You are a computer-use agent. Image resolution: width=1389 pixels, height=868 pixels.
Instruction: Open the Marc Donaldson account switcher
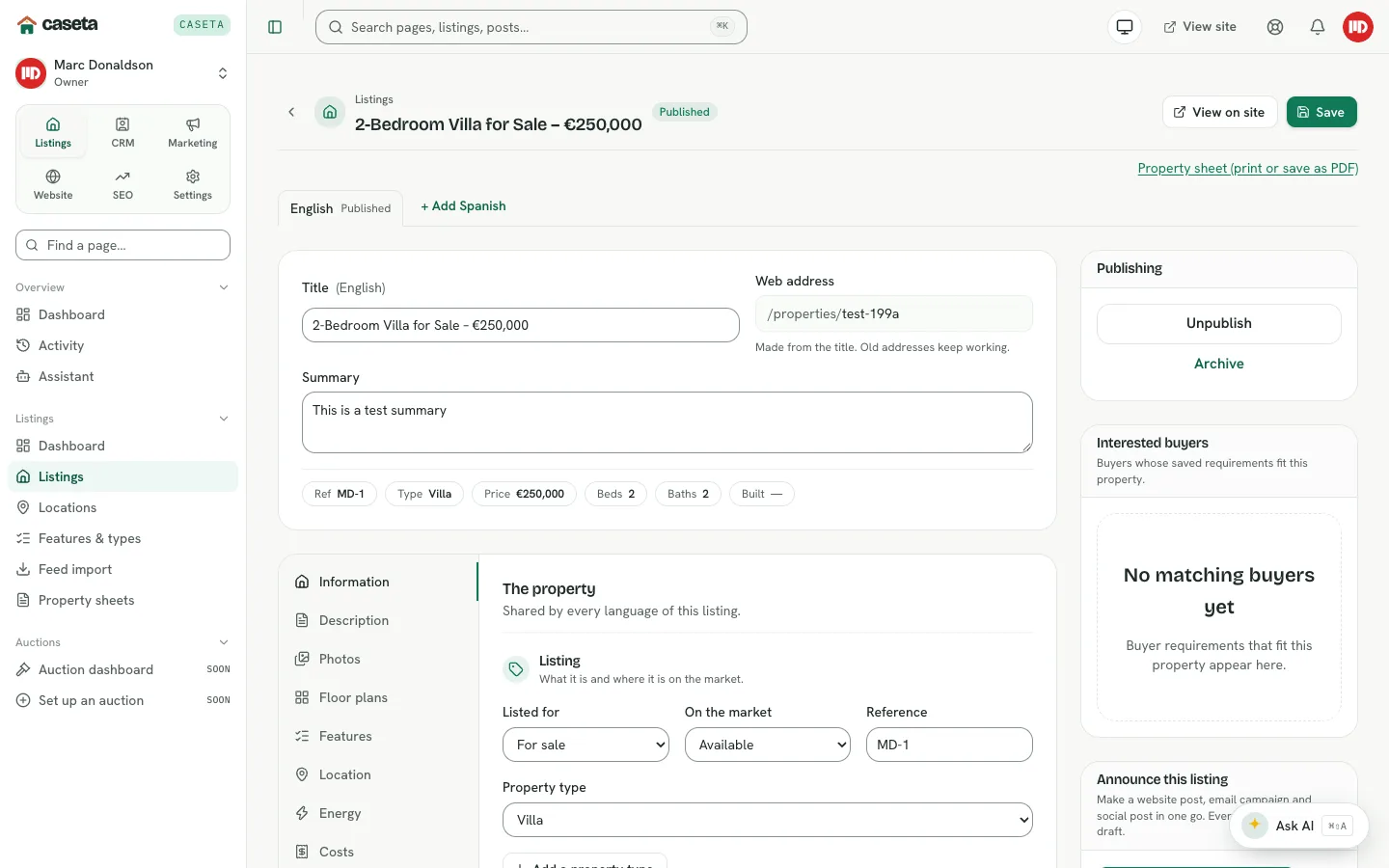(123, 73)
